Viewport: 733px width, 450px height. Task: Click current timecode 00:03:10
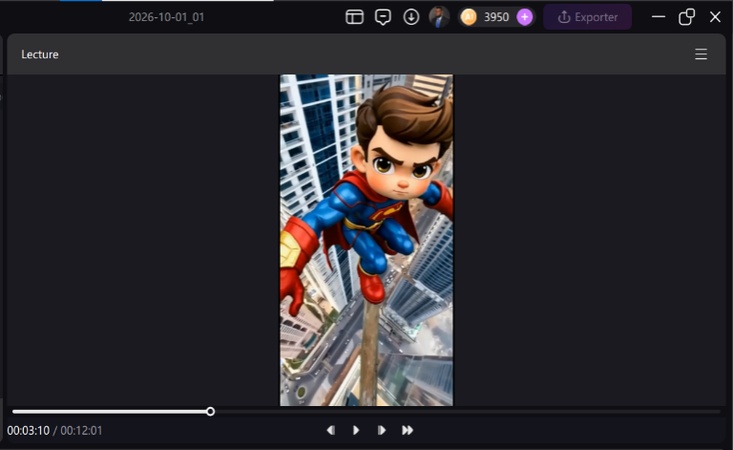pyautogui.click(x=28, y=430)
